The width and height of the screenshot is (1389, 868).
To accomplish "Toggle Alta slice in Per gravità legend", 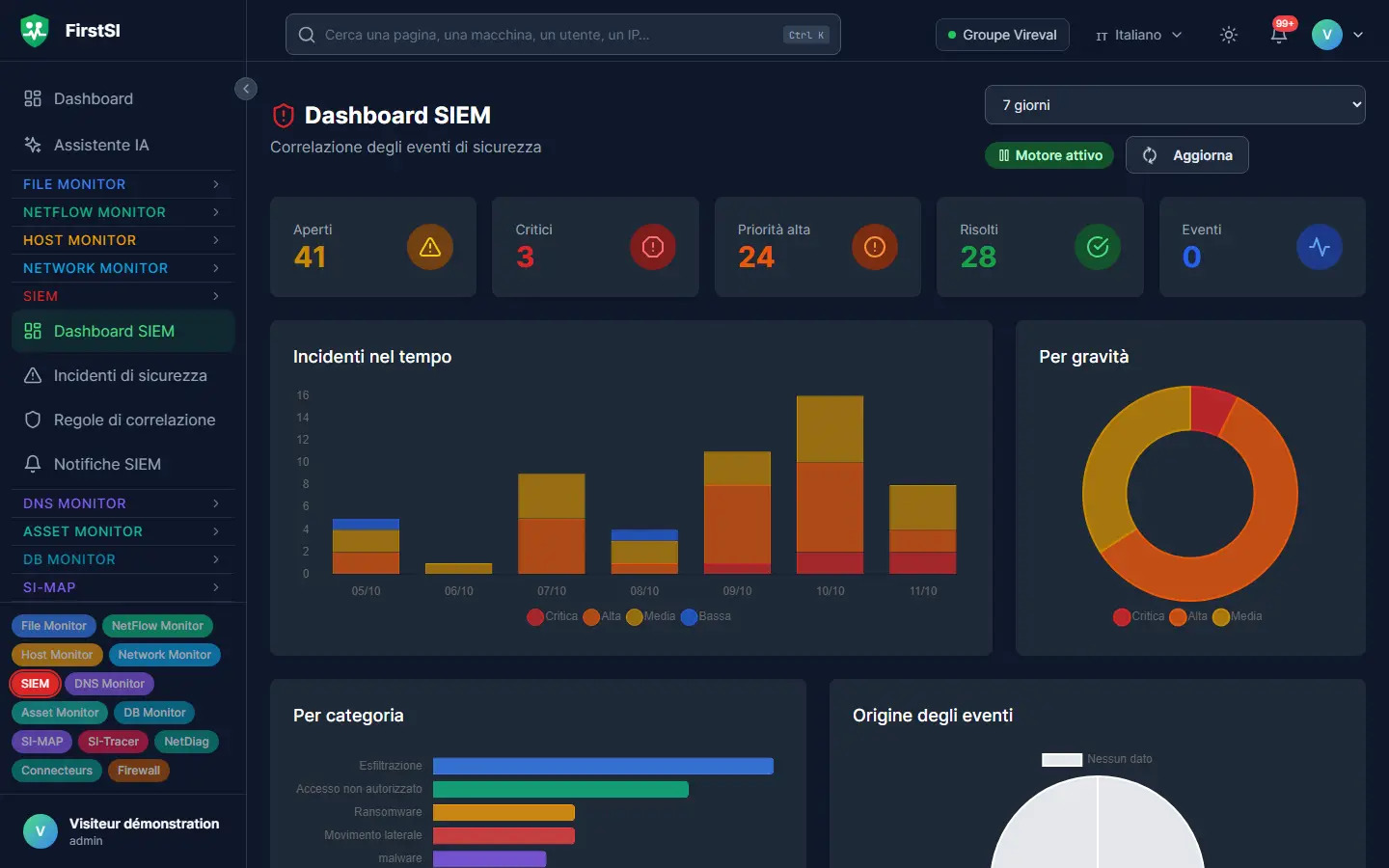I will (x=1188, y=616).
